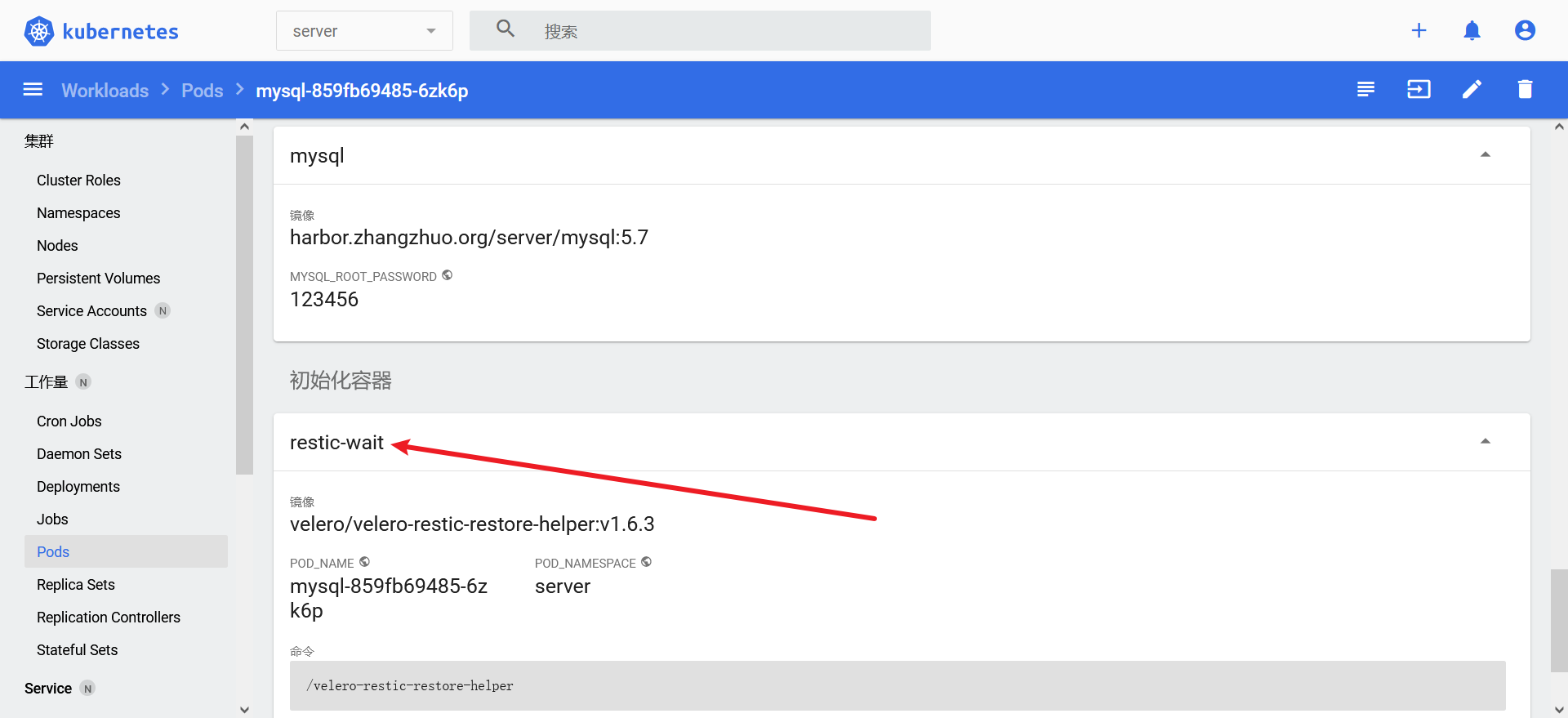1568x718 pixels.
Task: Click the server POD_NAMESPACE value
Action: (563, 586)
